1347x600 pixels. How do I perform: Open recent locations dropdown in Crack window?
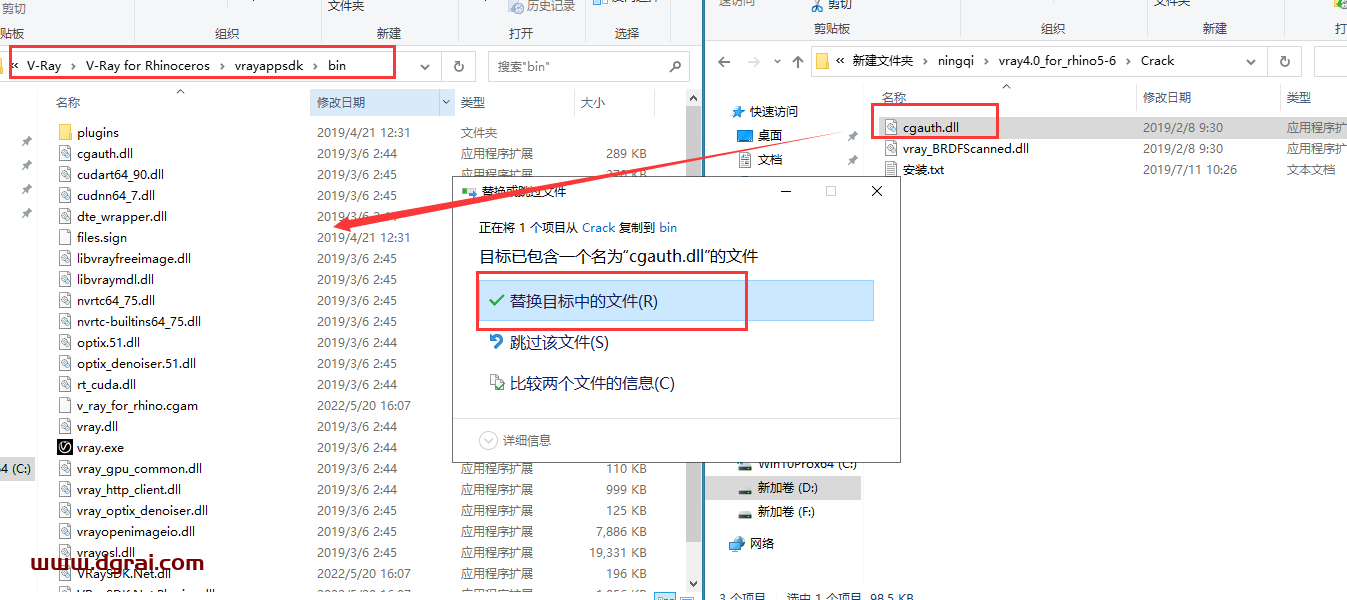tap(775, 61)
